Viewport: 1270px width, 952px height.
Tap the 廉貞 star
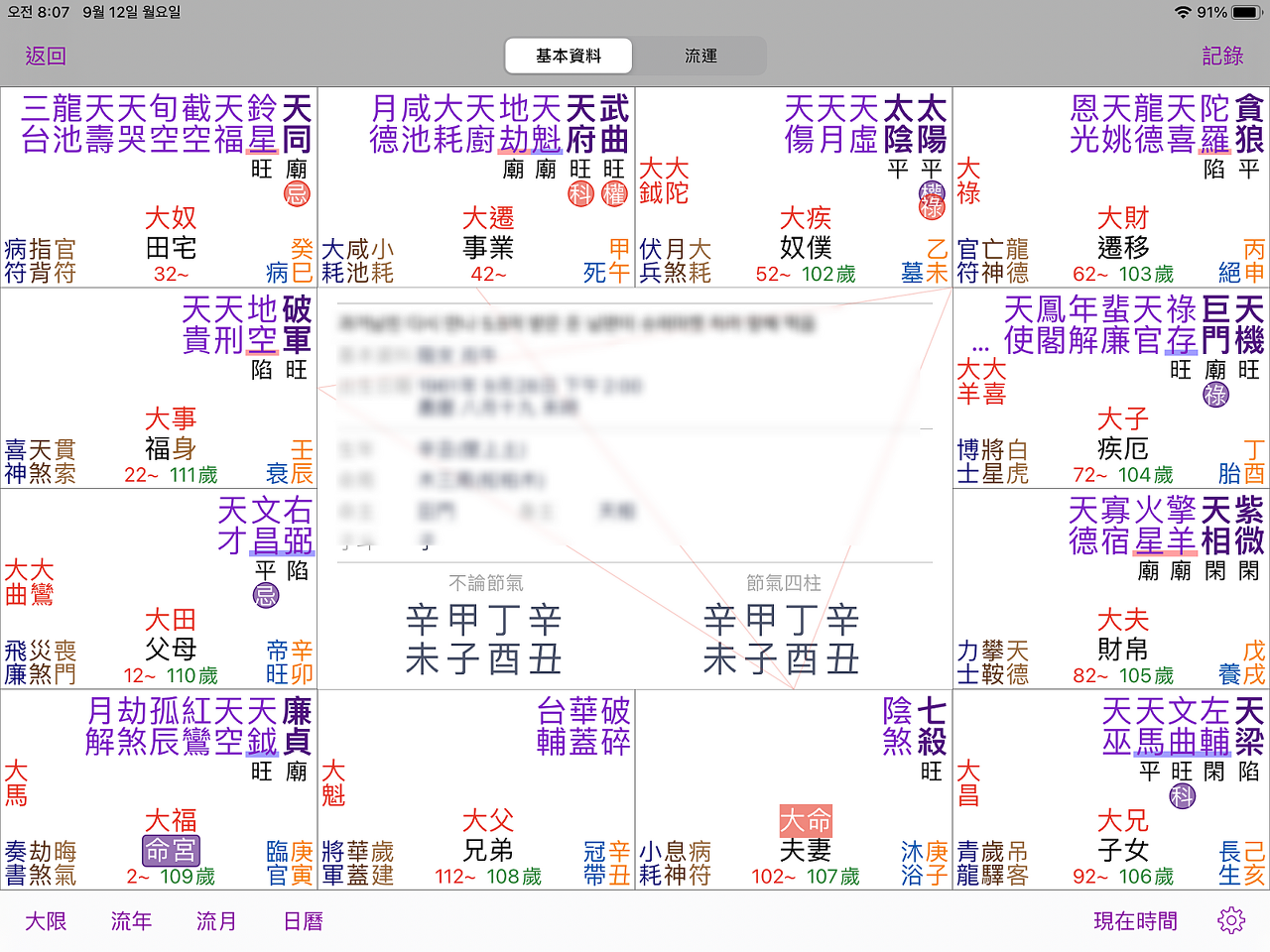(x=297, y=726)
